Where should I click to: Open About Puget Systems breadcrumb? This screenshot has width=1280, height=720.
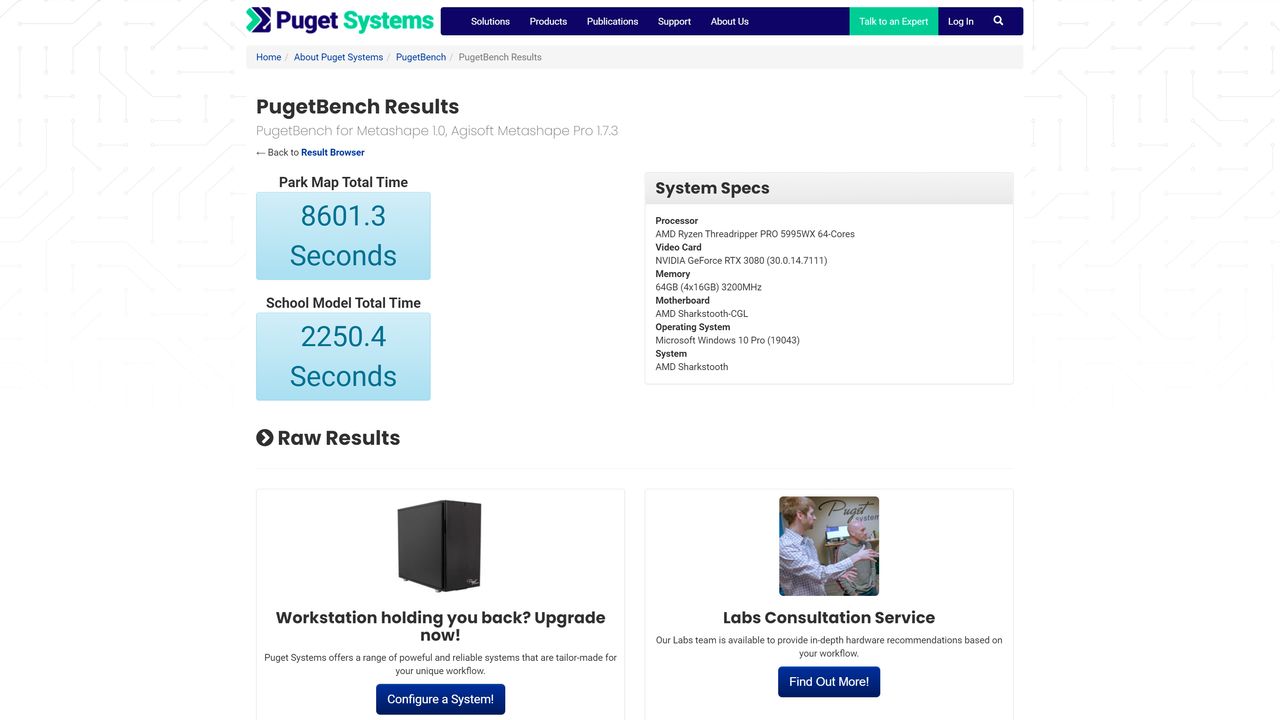[338, 57]
